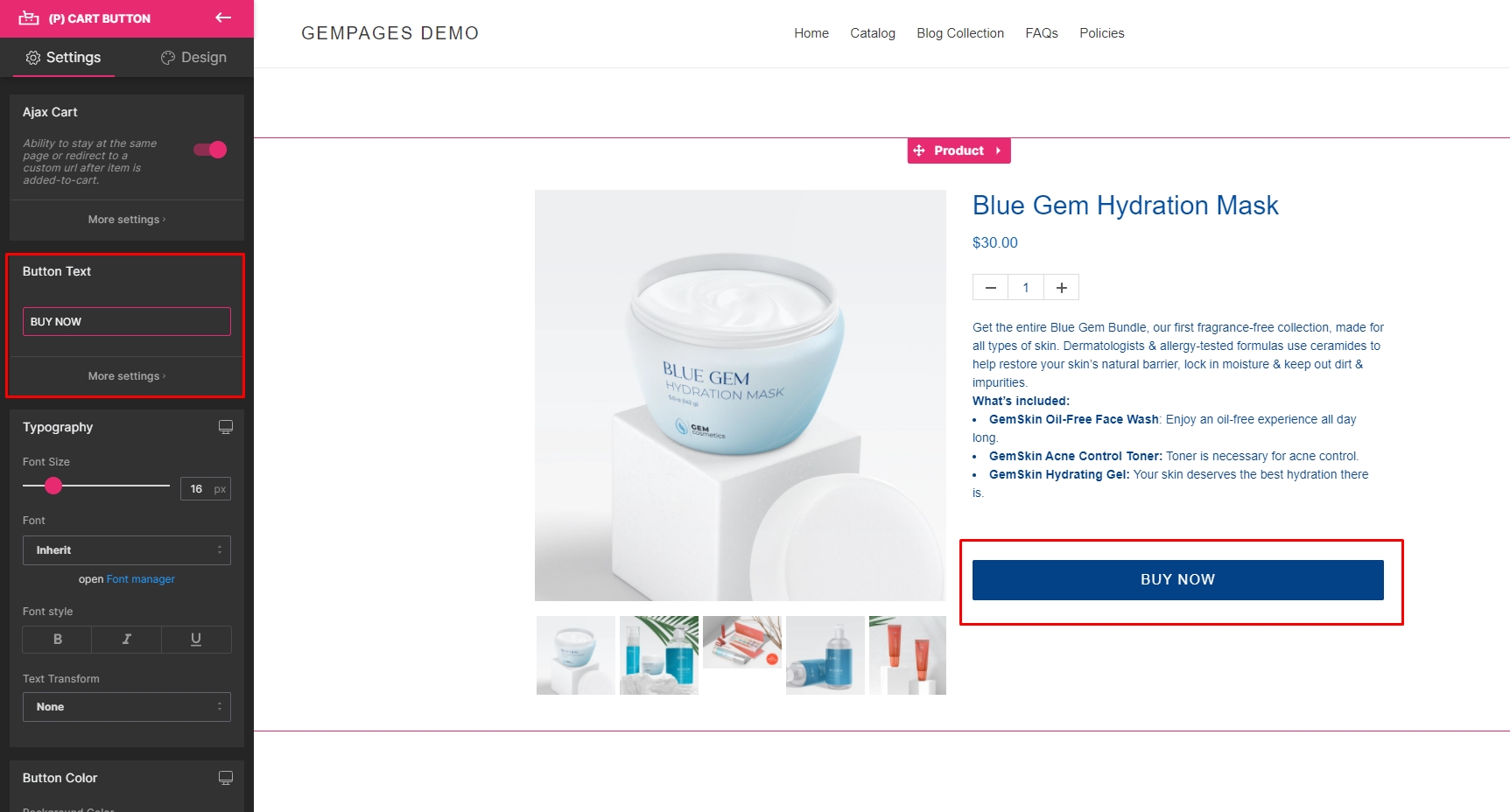1510x812 pixels.
Task: Expand More settings under Button Text
Action: coord(127,376)
